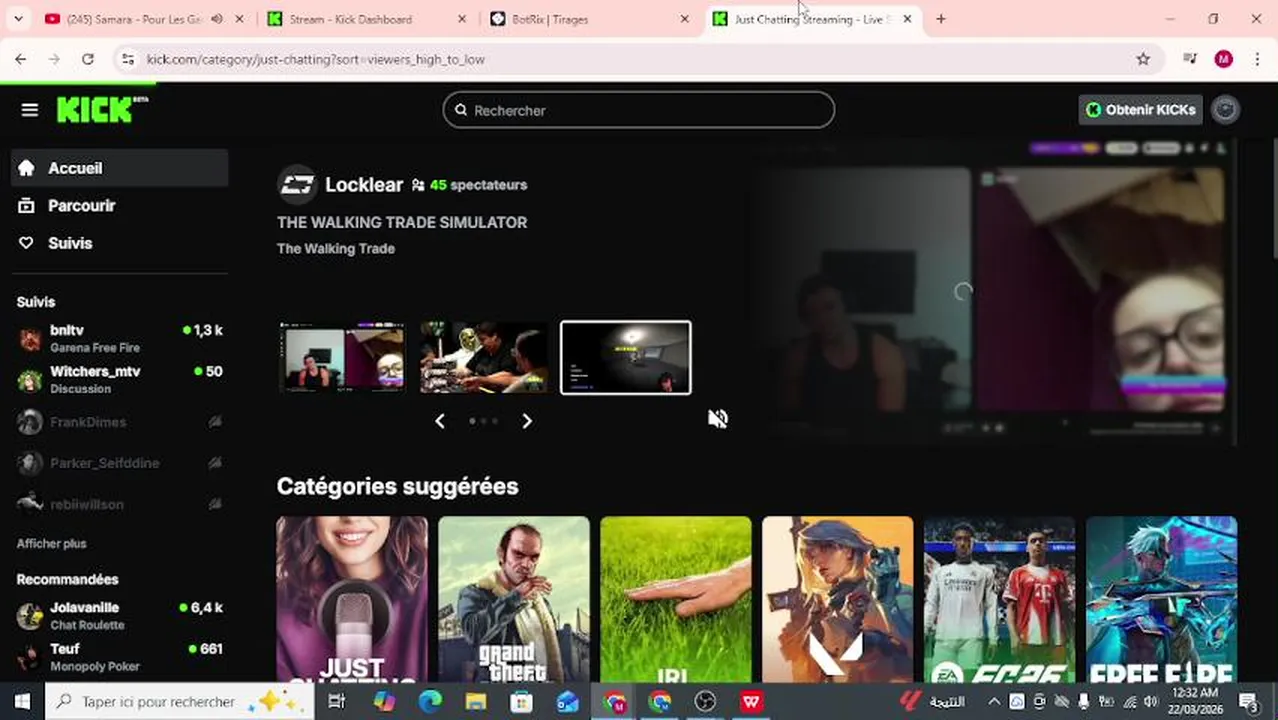This screenshot has width=1278, height=720.
Task: Bookmark this page with star icon
Action: tap(1143, 59)
